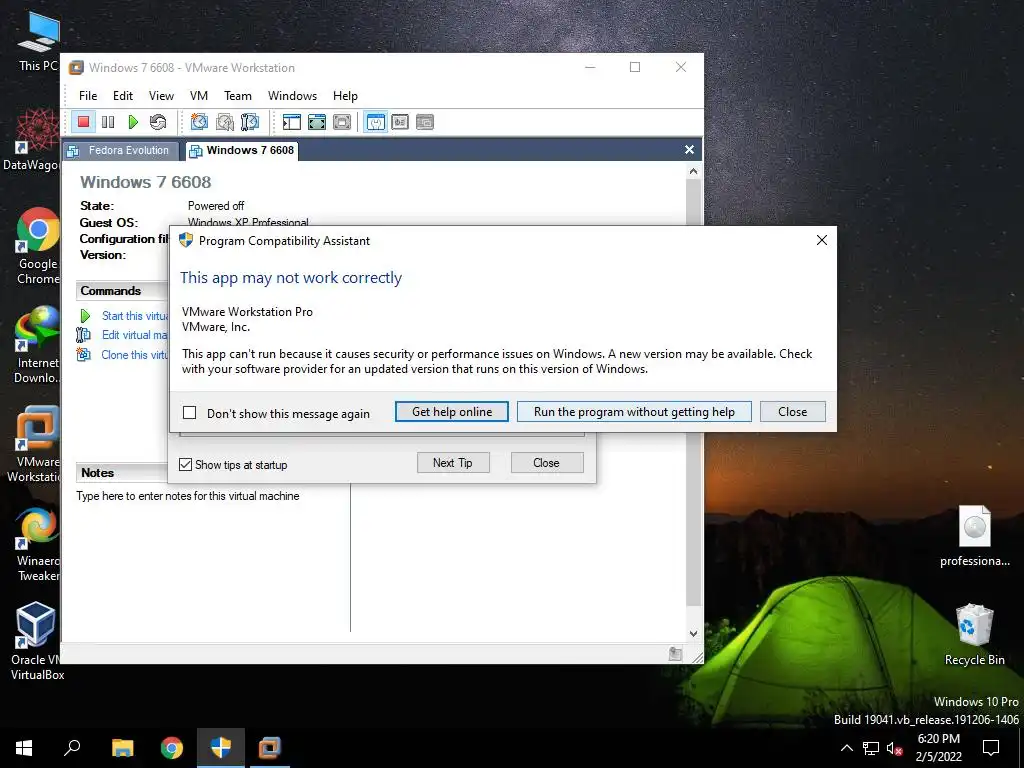Screen dimensions: 1024x768
Task: Open the notification center icon
Action: (991, 748)
